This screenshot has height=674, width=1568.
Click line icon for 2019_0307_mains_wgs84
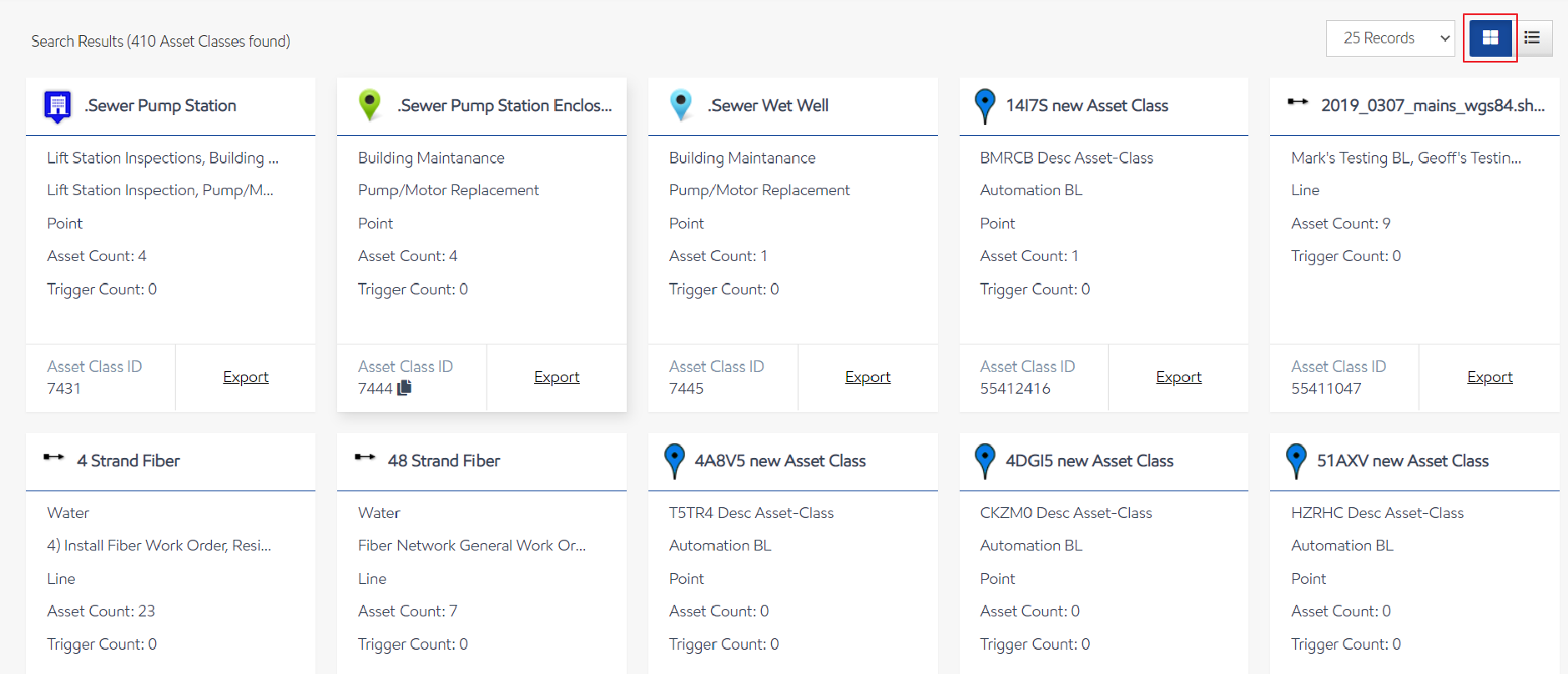(x=1298, y=102)
